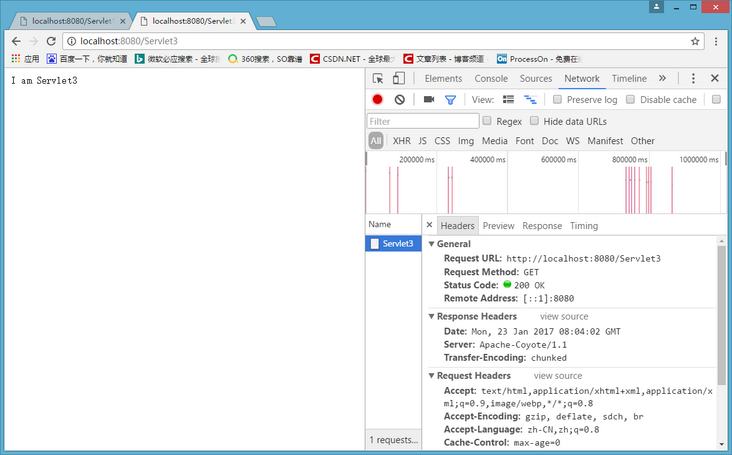The height and width of the screenshot is (455, 732).
Task: Open the 应用 apps bookmark
Action: pos(25,59)
